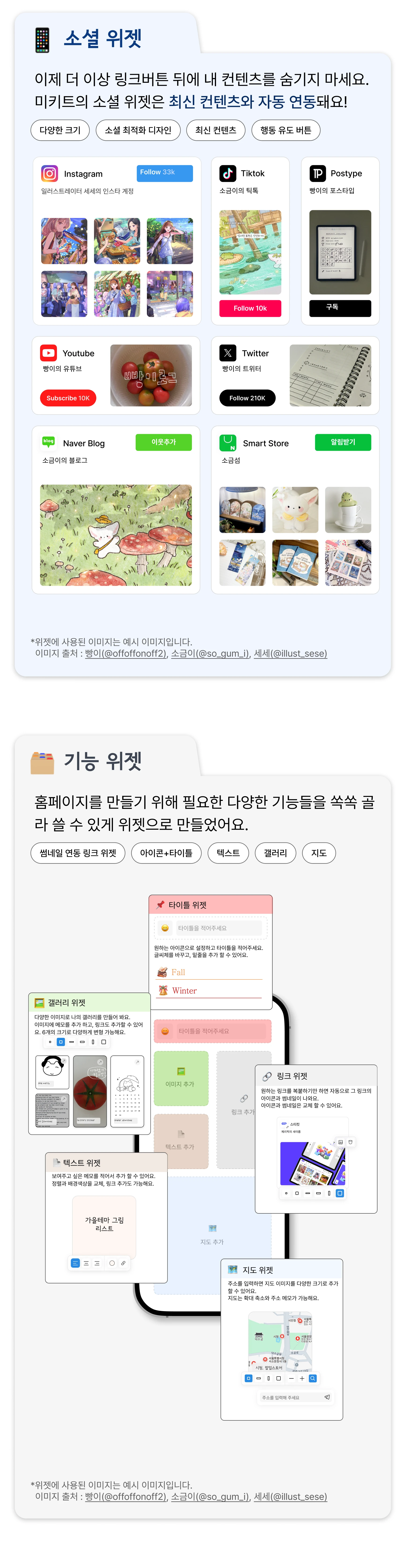Click Instagram Follow 33k button
Image resolution: width=403 pixels, height=1568 pixels.
pyautogui.click(x=164, y=173)
